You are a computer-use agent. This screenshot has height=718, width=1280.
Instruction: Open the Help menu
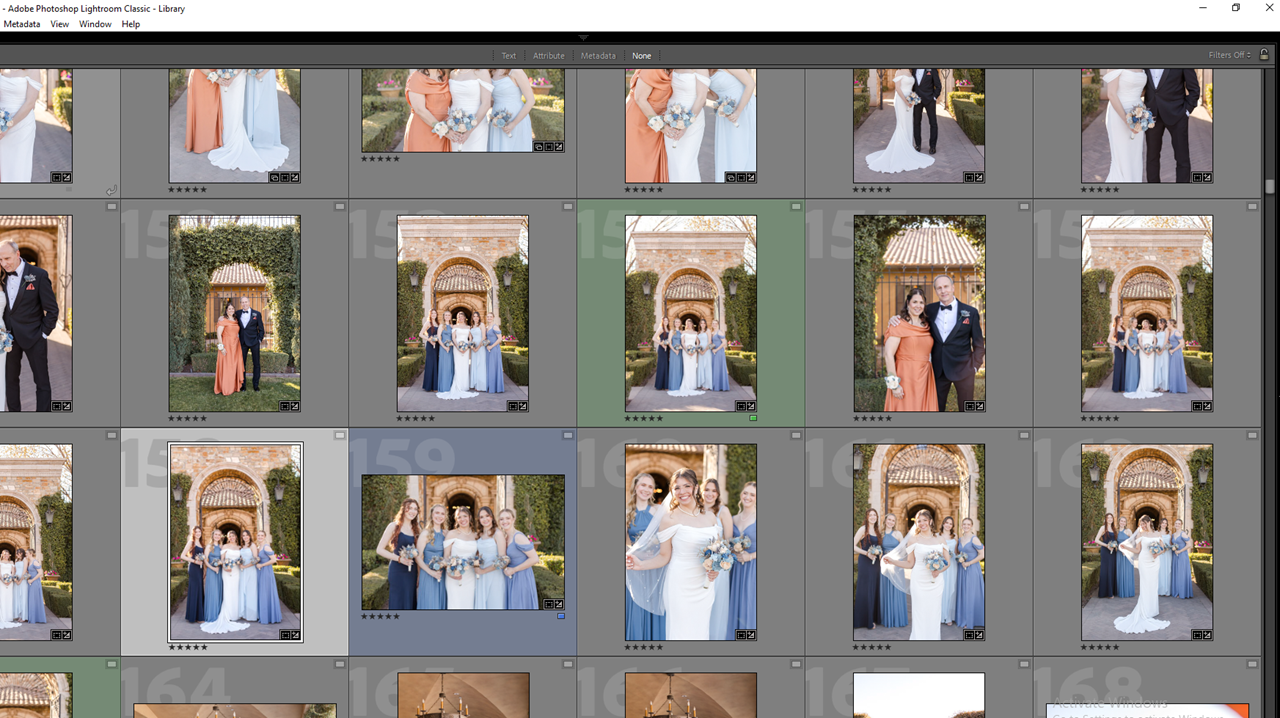click(131, 24)
